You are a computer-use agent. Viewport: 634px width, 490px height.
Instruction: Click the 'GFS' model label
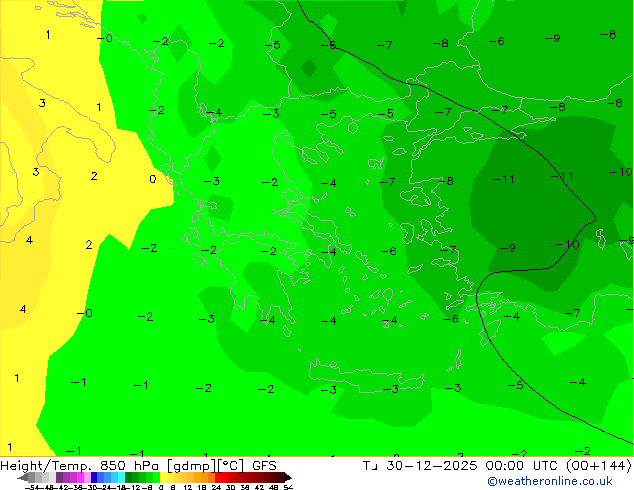click(x=264, y=466)
